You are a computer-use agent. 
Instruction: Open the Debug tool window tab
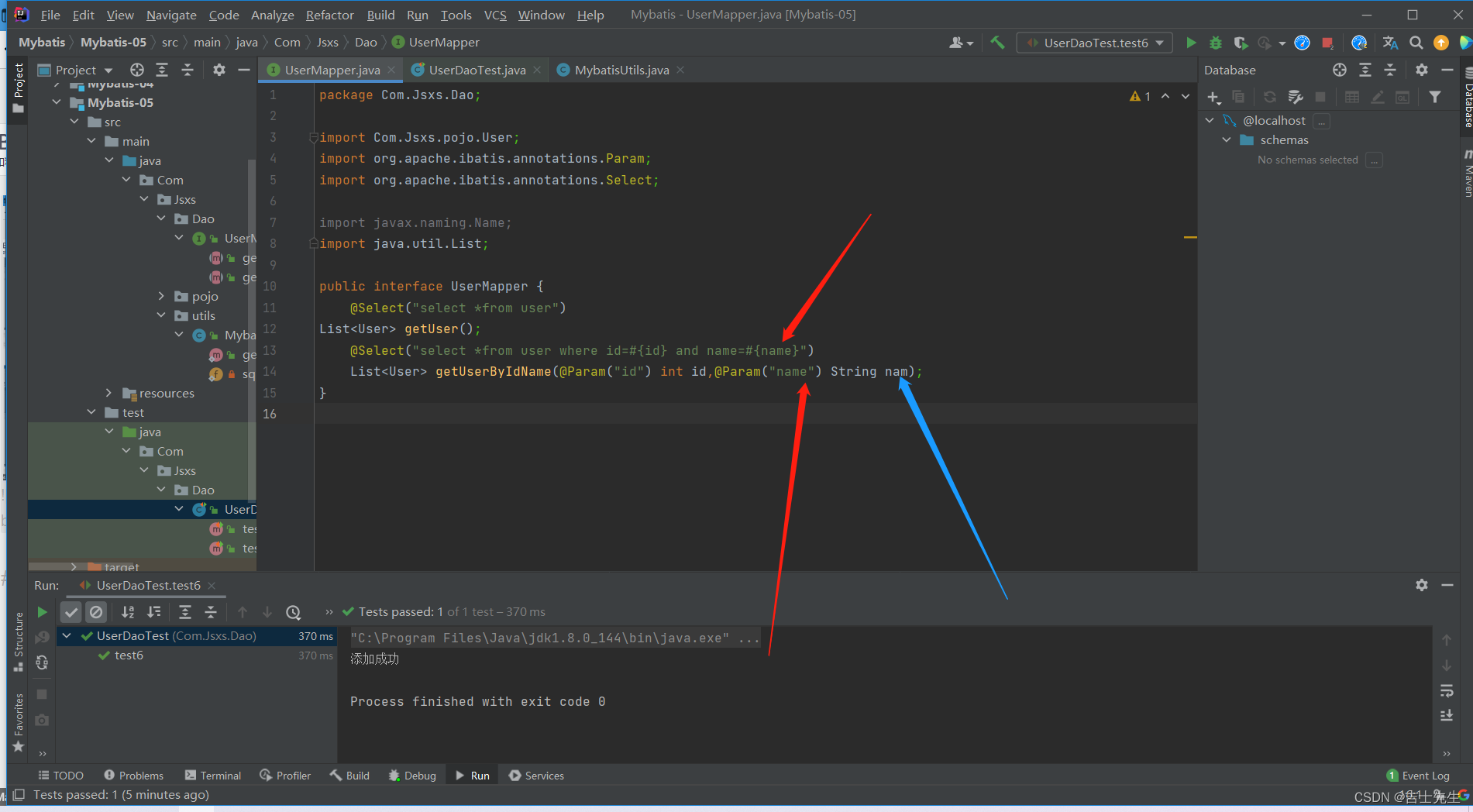(412, 776)
